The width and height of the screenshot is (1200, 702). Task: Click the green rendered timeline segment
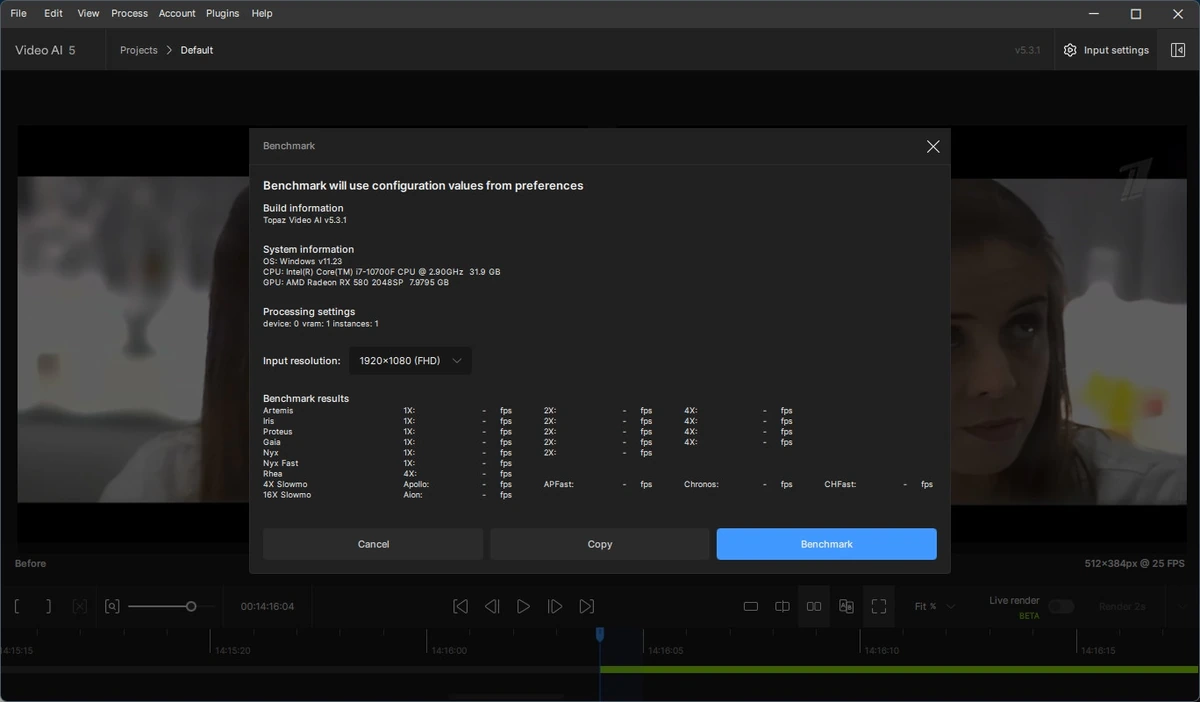point(899,669)
